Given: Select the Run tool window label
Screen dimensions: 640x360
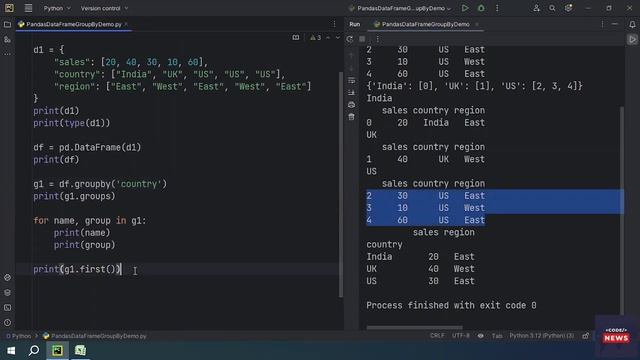Looking at the screenshot, I should coord(355,24).
